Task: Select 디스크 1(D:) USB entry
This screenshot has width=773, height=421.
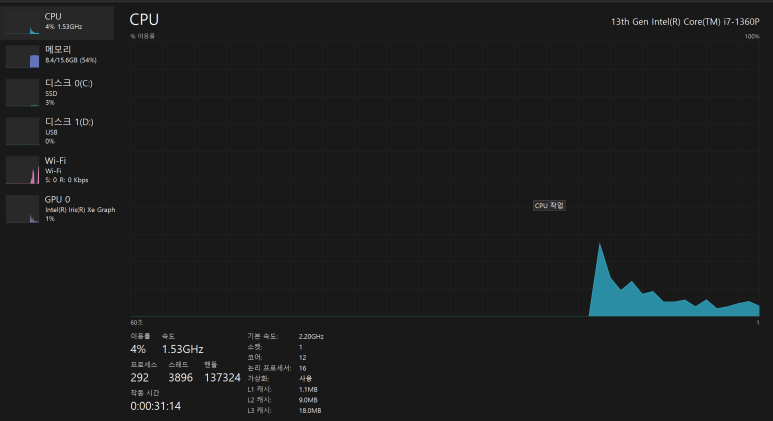Action: (57, 131)
